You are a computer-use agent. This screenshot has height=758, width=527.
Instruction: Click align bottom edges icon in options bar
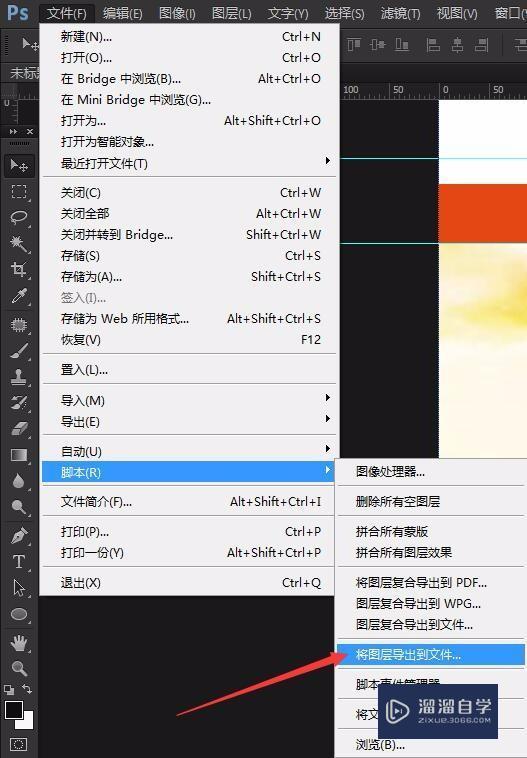pyautogui.click(x=402, y=45)
